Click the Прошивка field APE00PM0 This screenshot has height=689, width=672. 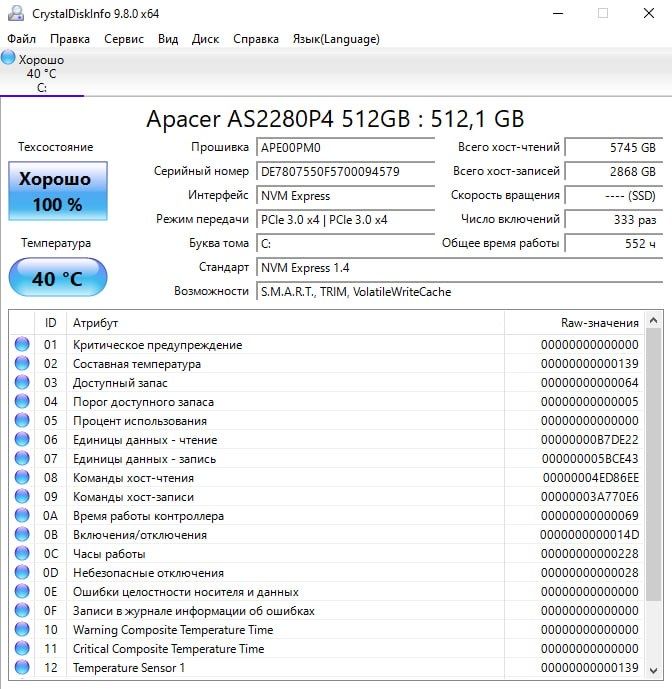pos(345,147)
